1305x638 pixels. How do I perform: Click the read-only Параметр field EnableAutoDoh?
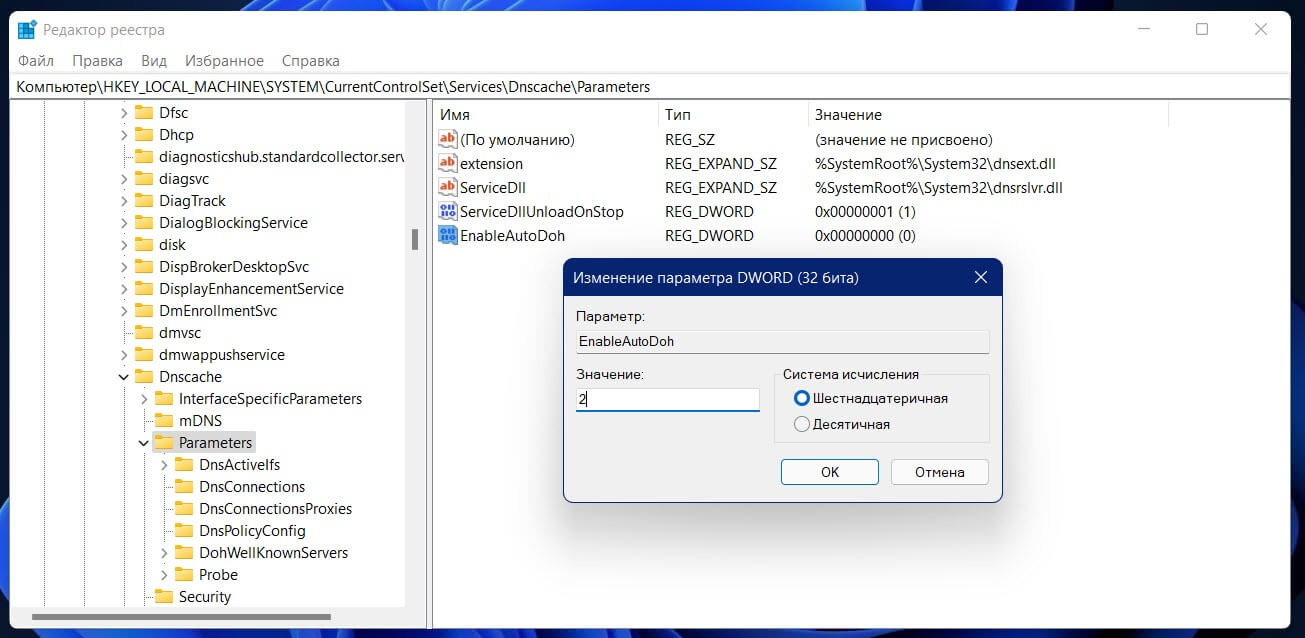coord(782,341)
